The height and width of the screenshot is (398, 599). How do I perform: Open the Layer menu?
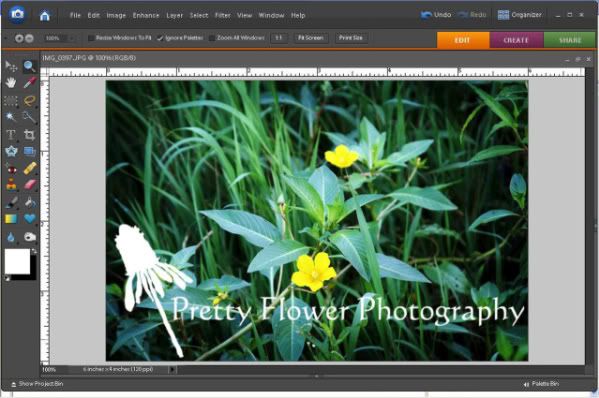pos(175,15)
